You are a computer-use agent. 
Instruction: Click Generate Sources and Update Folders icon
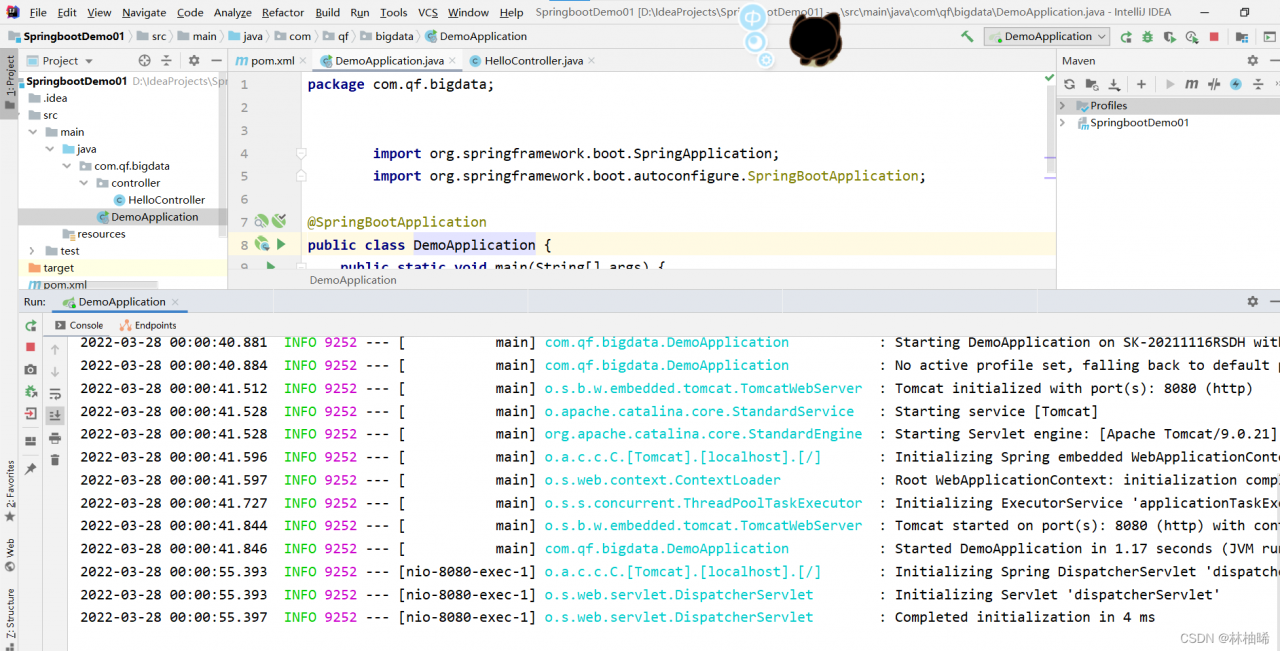point(1092,84)
